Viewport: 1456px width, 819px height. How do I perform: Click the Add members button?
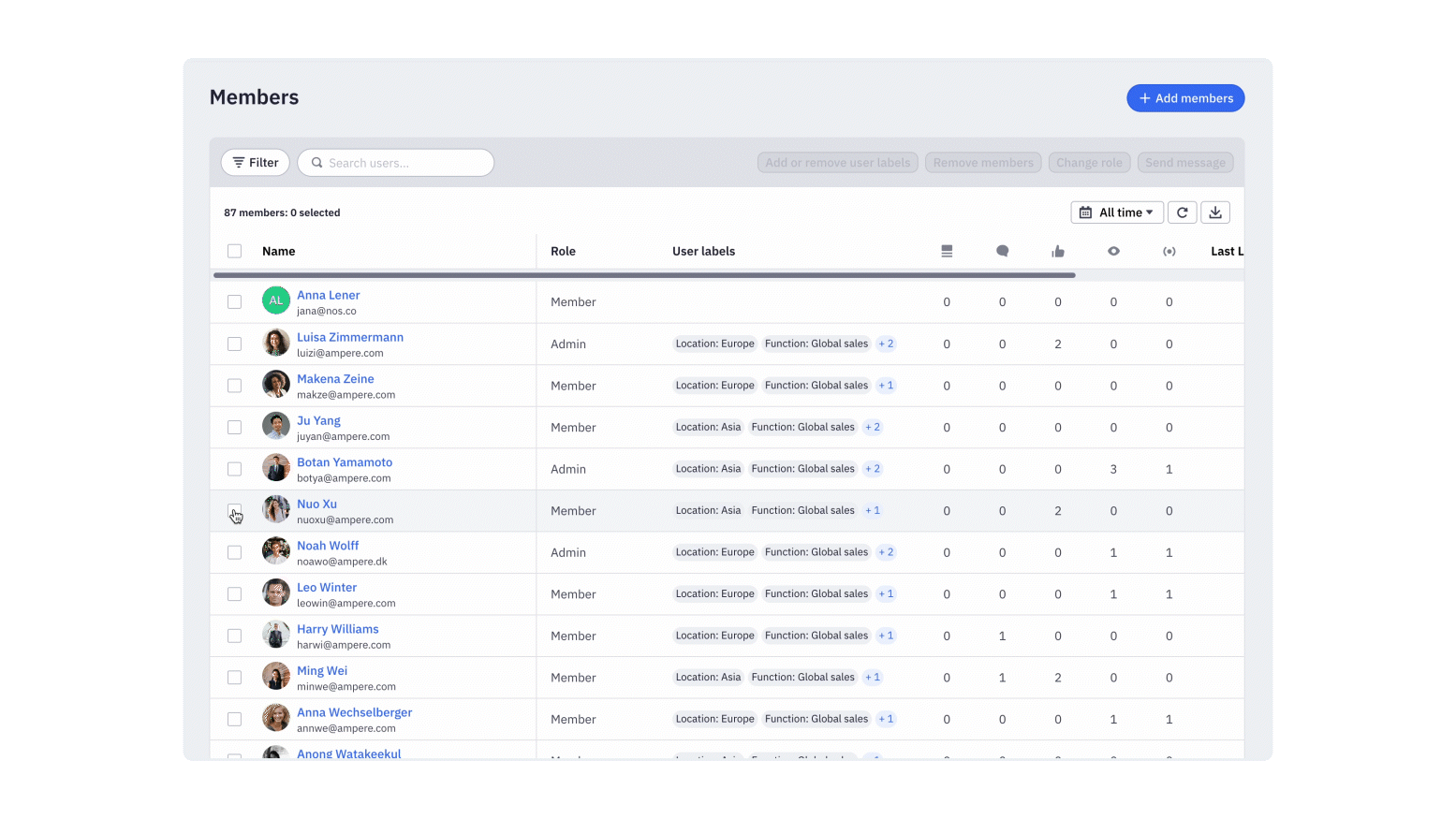[1184, 98]
